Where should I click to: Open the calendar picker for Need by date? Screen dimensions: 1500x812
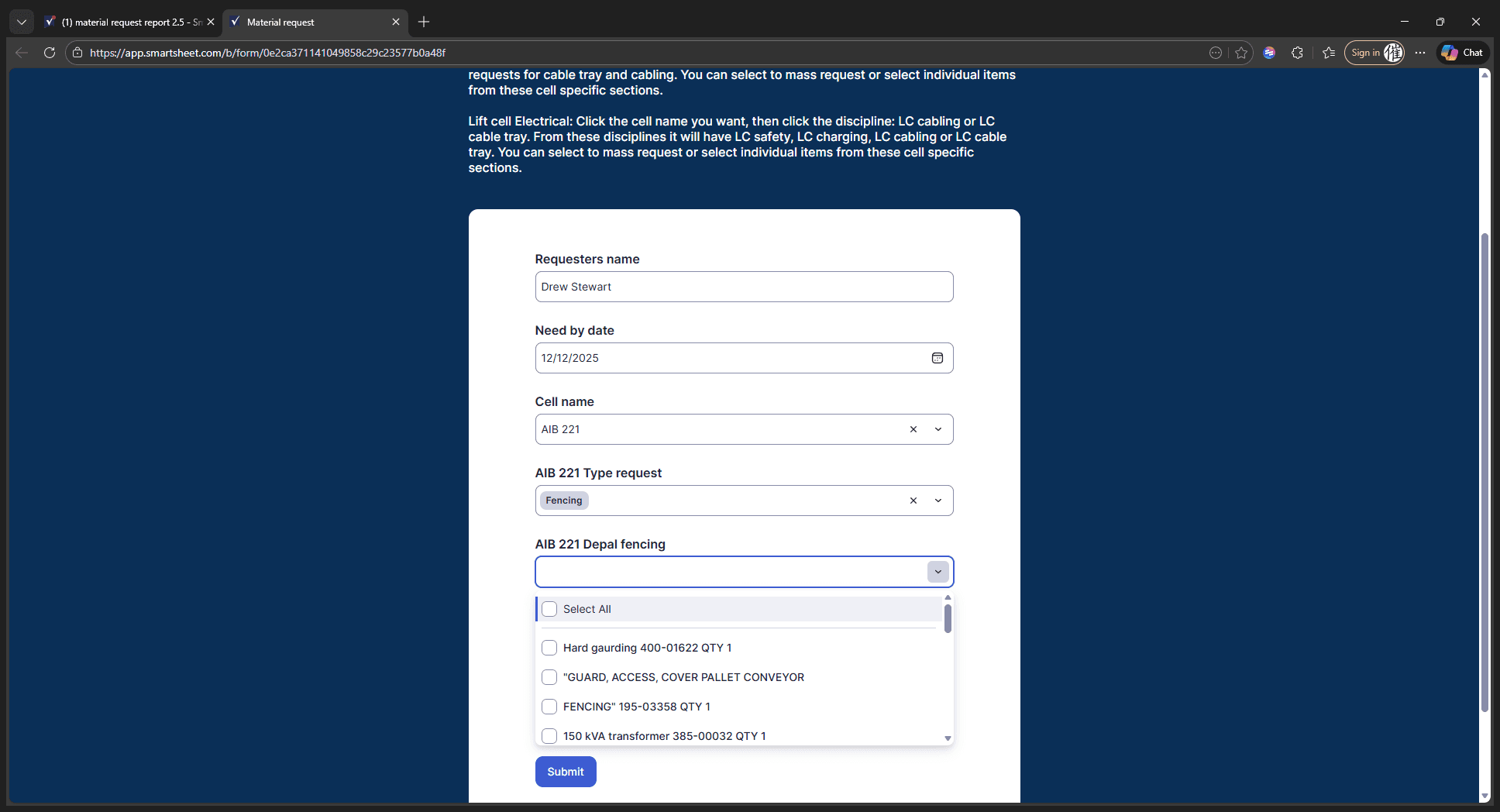click(937, 358)
